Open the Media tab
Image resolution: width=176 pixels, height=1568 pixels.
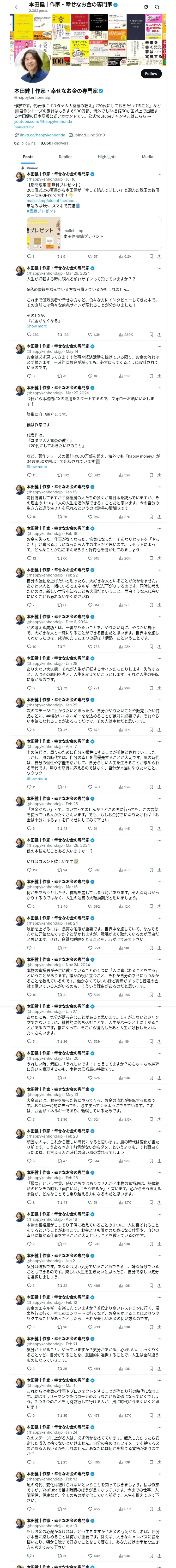[147, 157]
